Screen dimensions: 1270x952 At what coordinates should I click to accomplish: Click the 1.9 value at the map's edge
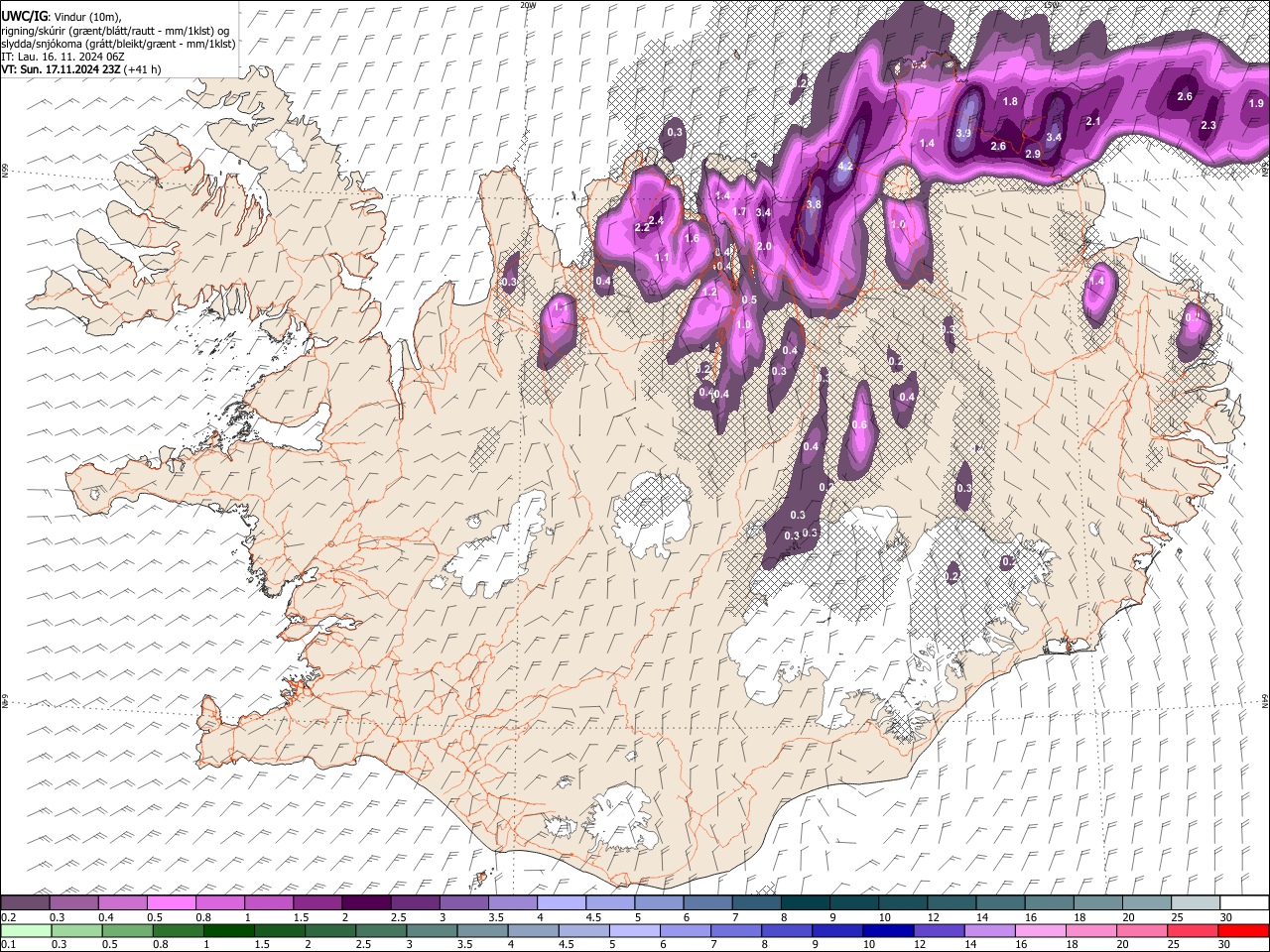click(1256, 103)
